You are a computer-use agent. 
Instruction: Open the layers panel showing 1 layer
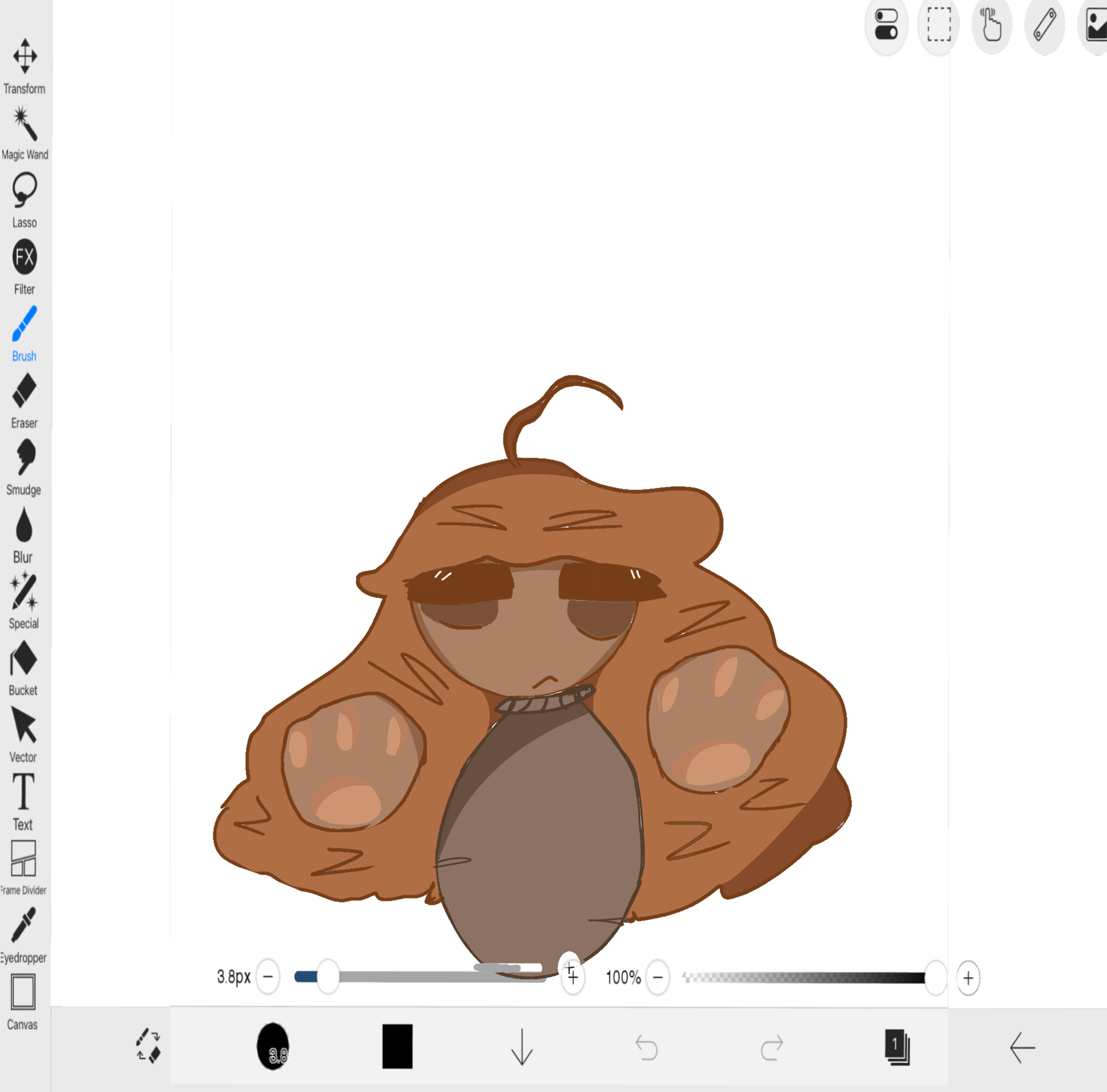[897, 1047]
